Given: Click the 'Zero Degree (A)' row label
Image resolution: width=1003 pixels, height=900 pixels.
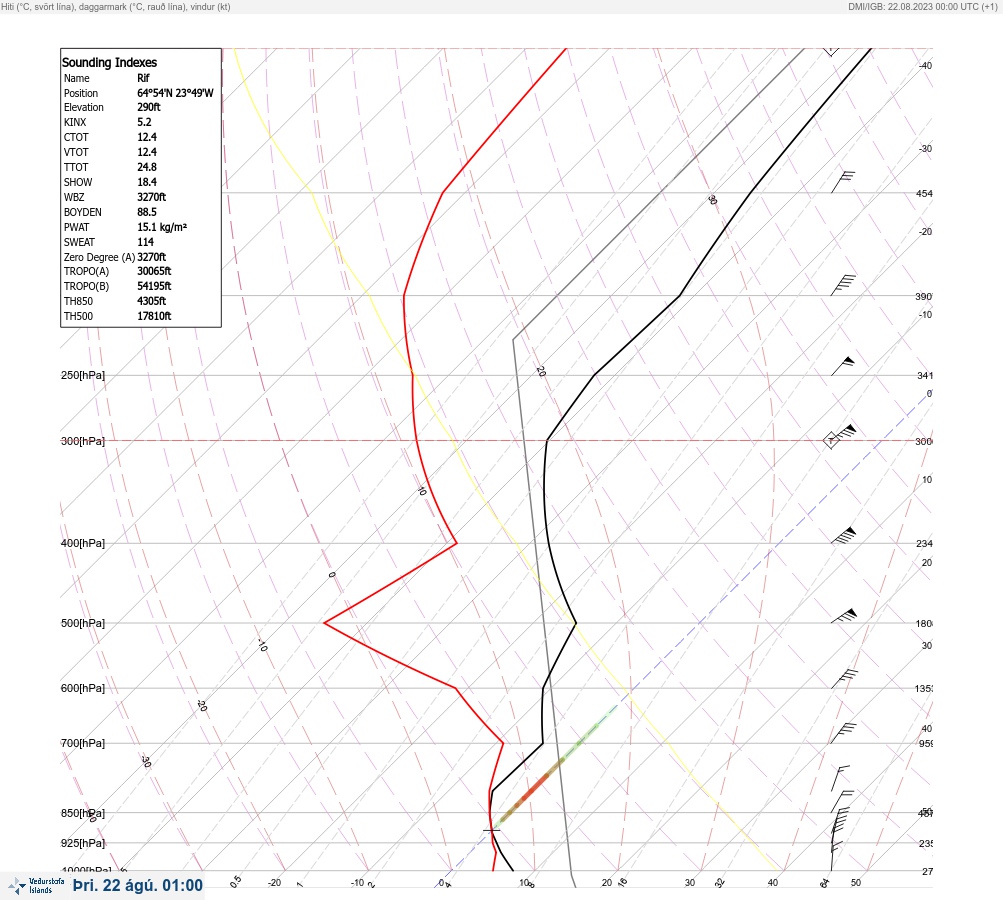Looking at the screenshot, I should pos(99,257).
